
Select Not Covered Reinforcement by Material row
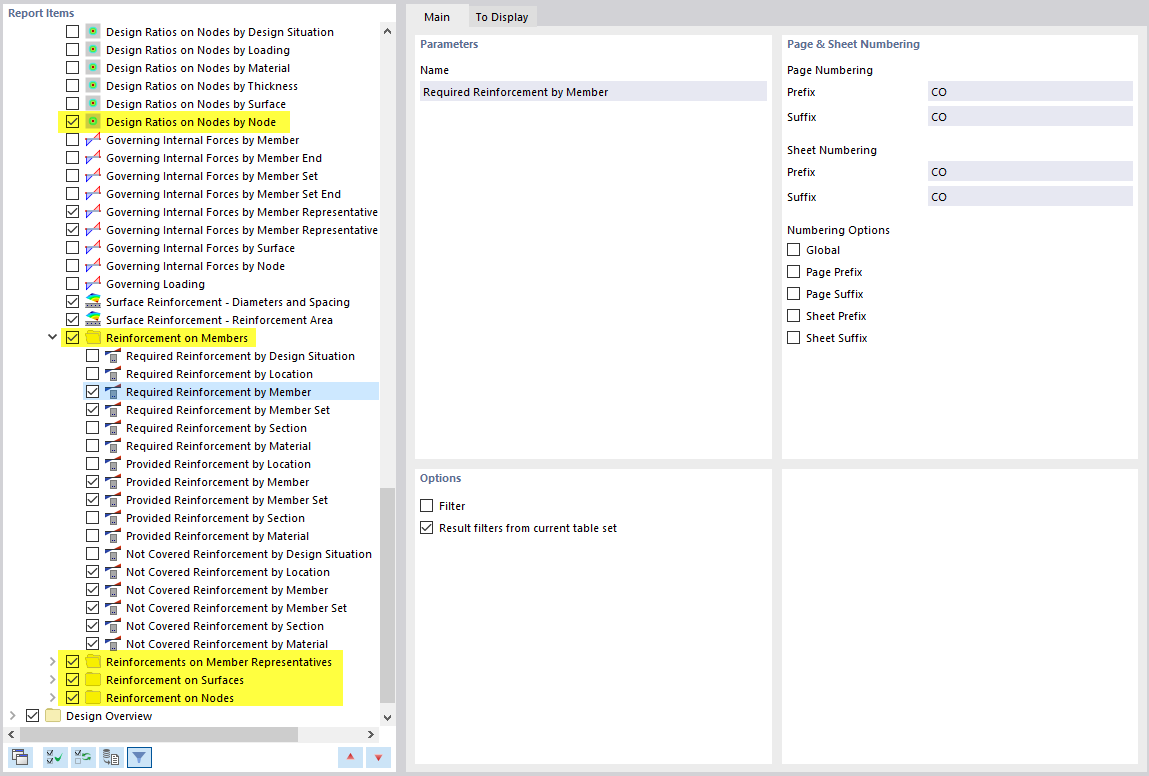[x=227, y=643]
